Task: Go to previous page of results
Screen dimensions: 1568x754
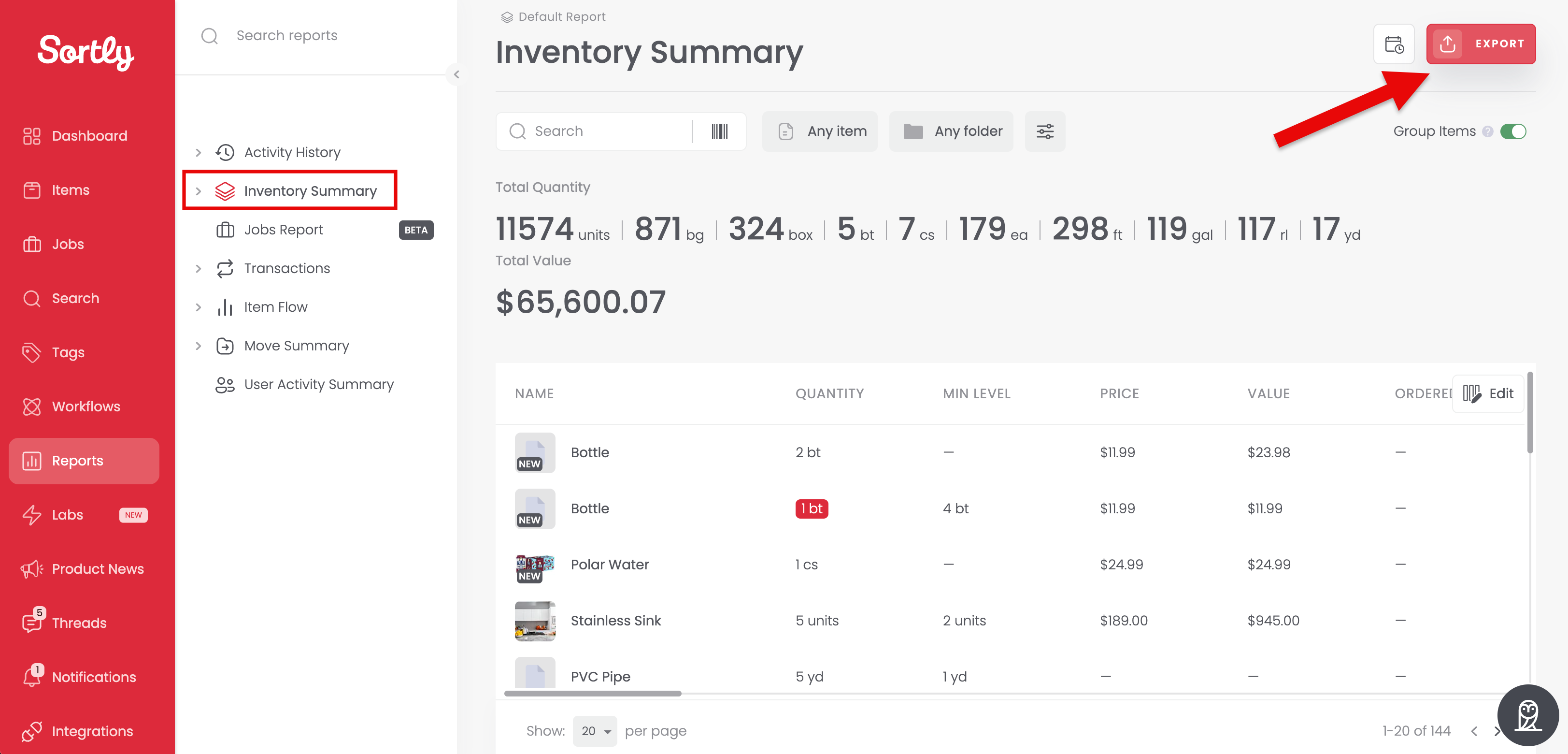Action: [x=1474, y=731]
